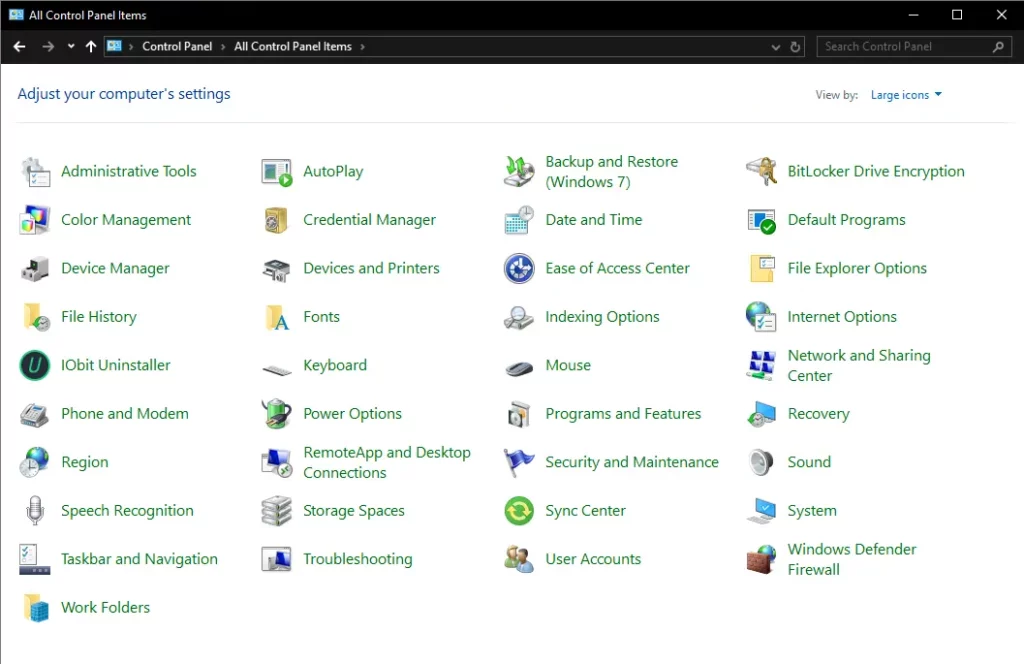Open the Region globe icon

tap(35, 462)
